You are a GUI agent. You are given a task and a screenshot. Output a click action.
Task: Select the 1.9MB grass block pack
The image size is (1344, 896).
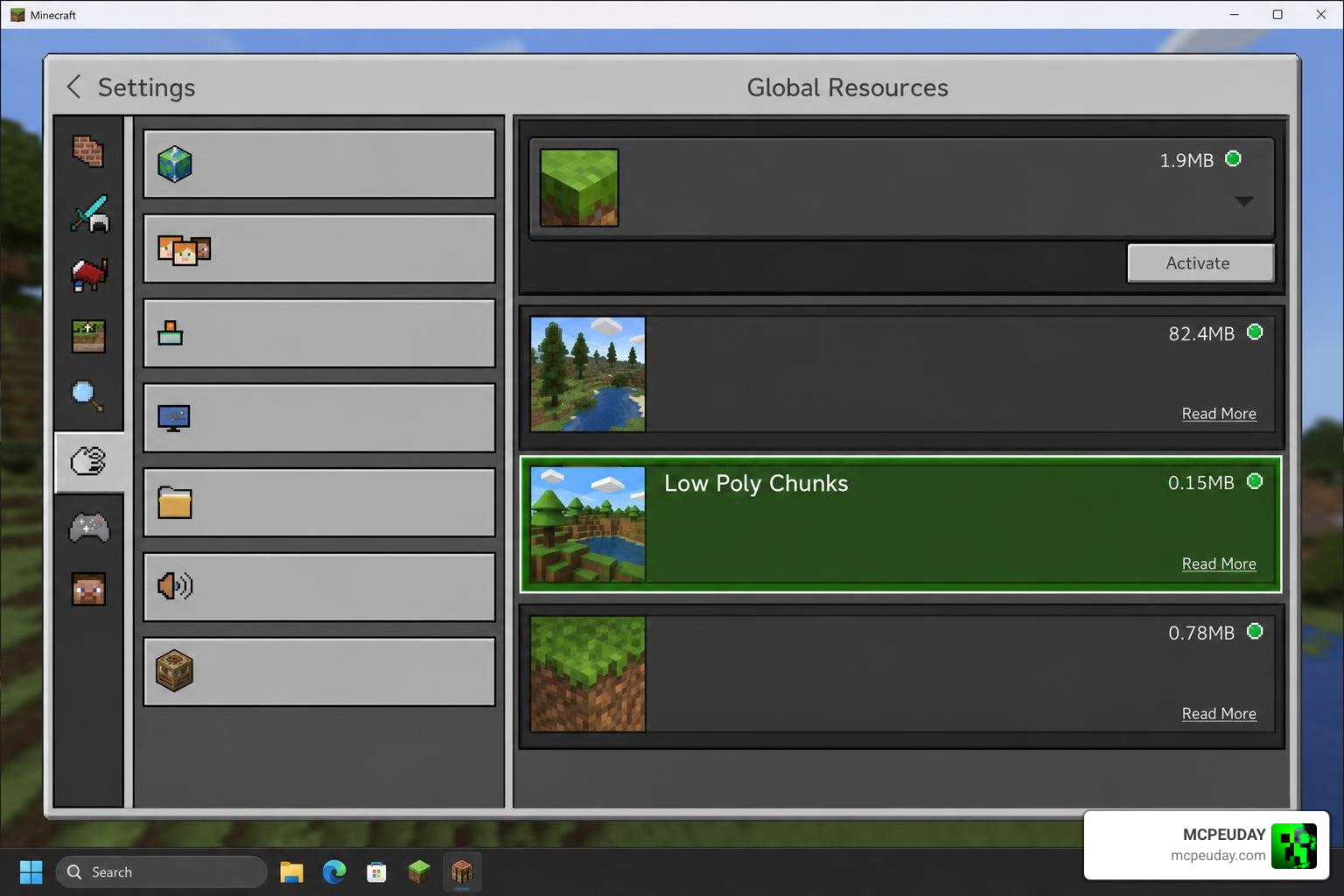tap(901, 187)
